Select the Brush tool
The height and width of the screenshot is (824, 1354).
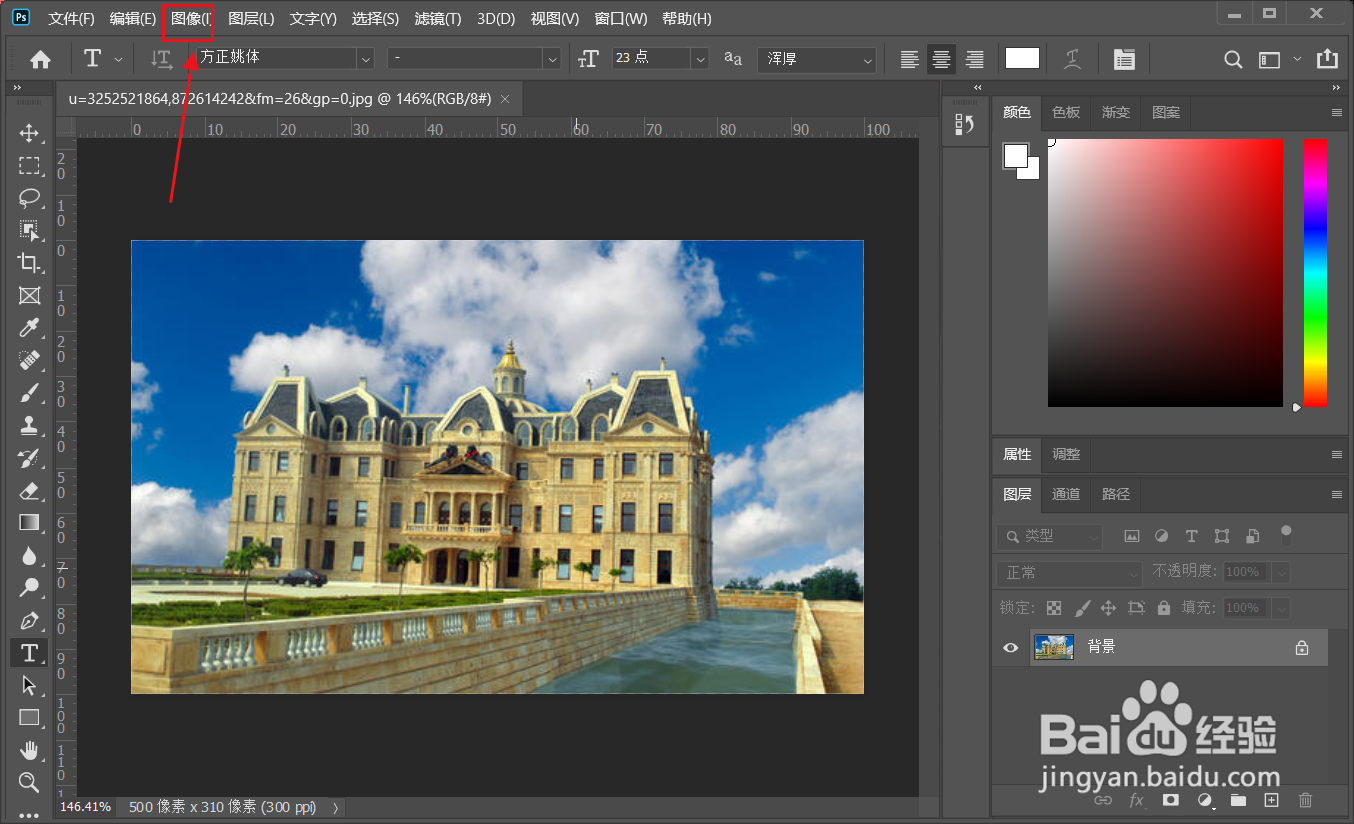pos(29,393)
